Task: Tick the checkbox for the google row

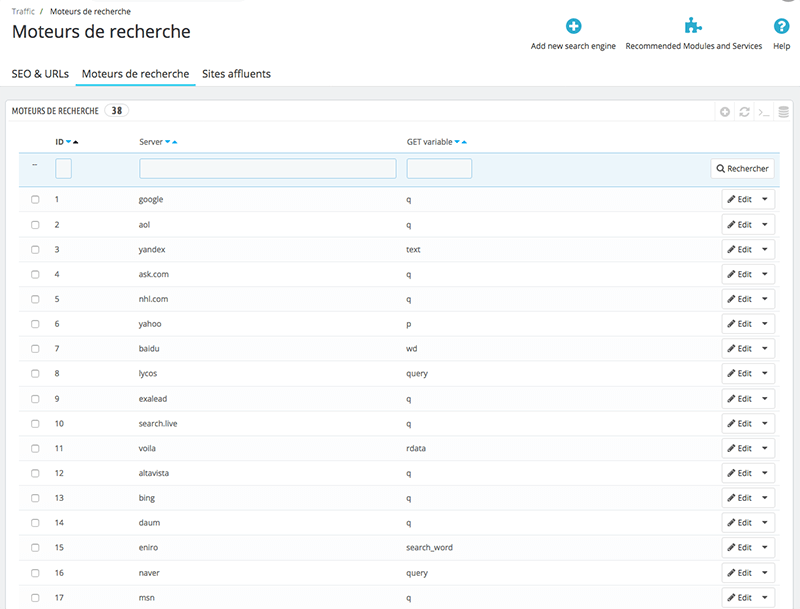Action: coord(35,200)
